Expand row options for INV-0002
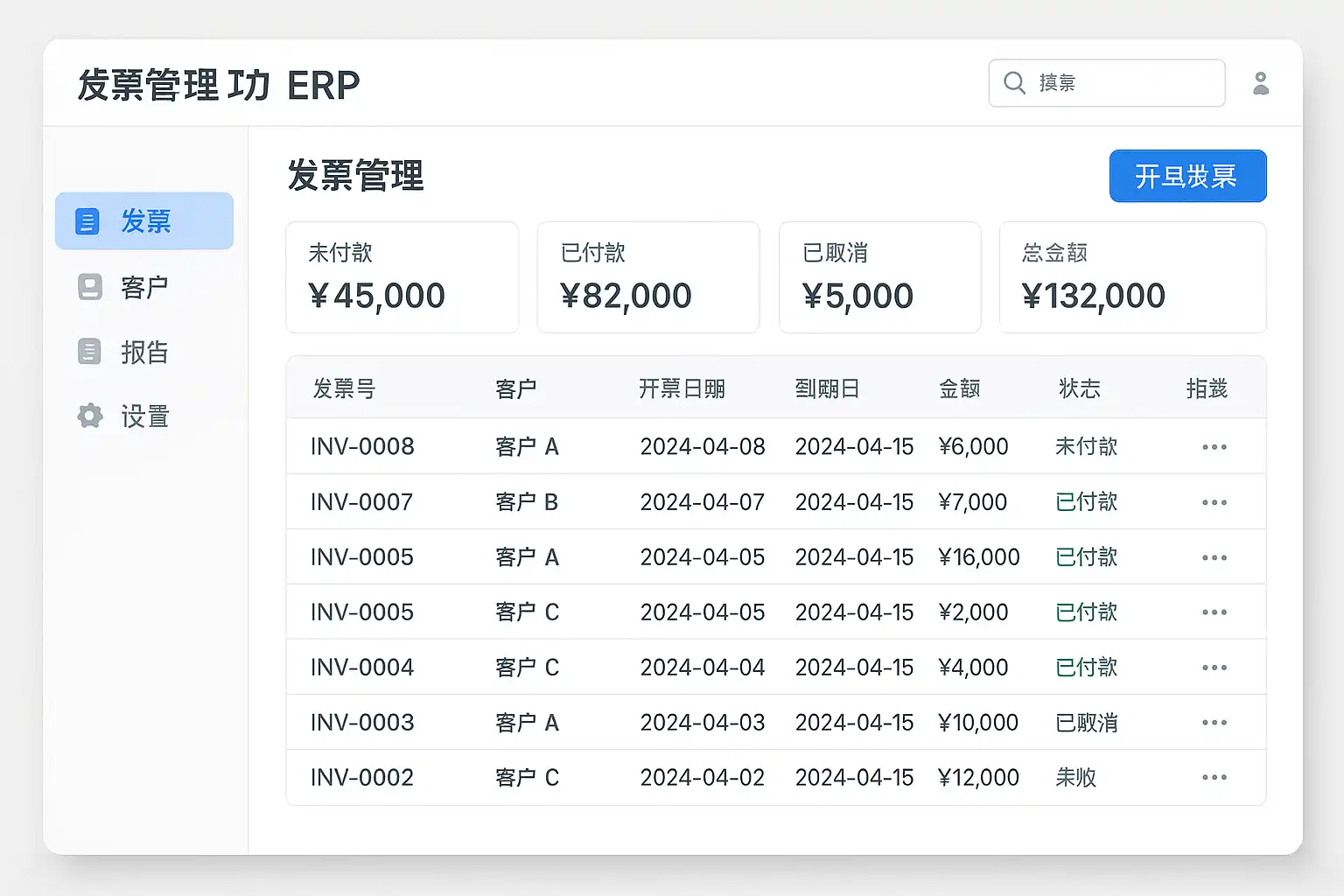The image size is (1344, 896). point(1214,778)
